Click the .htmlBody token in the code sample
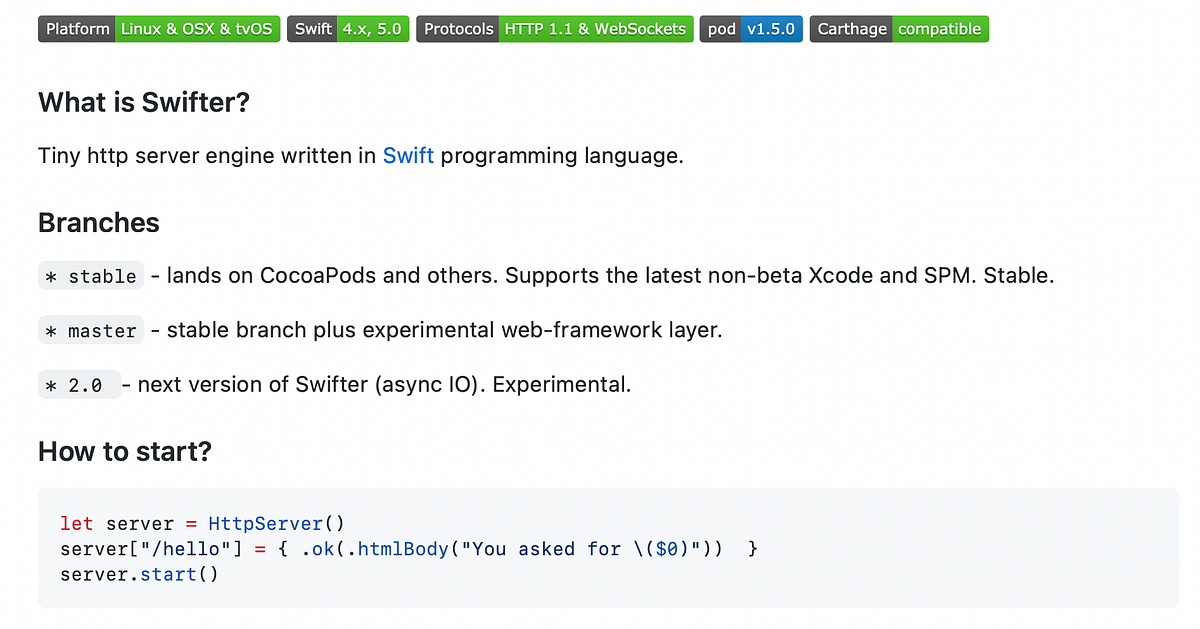This screenshot has width=1200, height=629. 398,549
